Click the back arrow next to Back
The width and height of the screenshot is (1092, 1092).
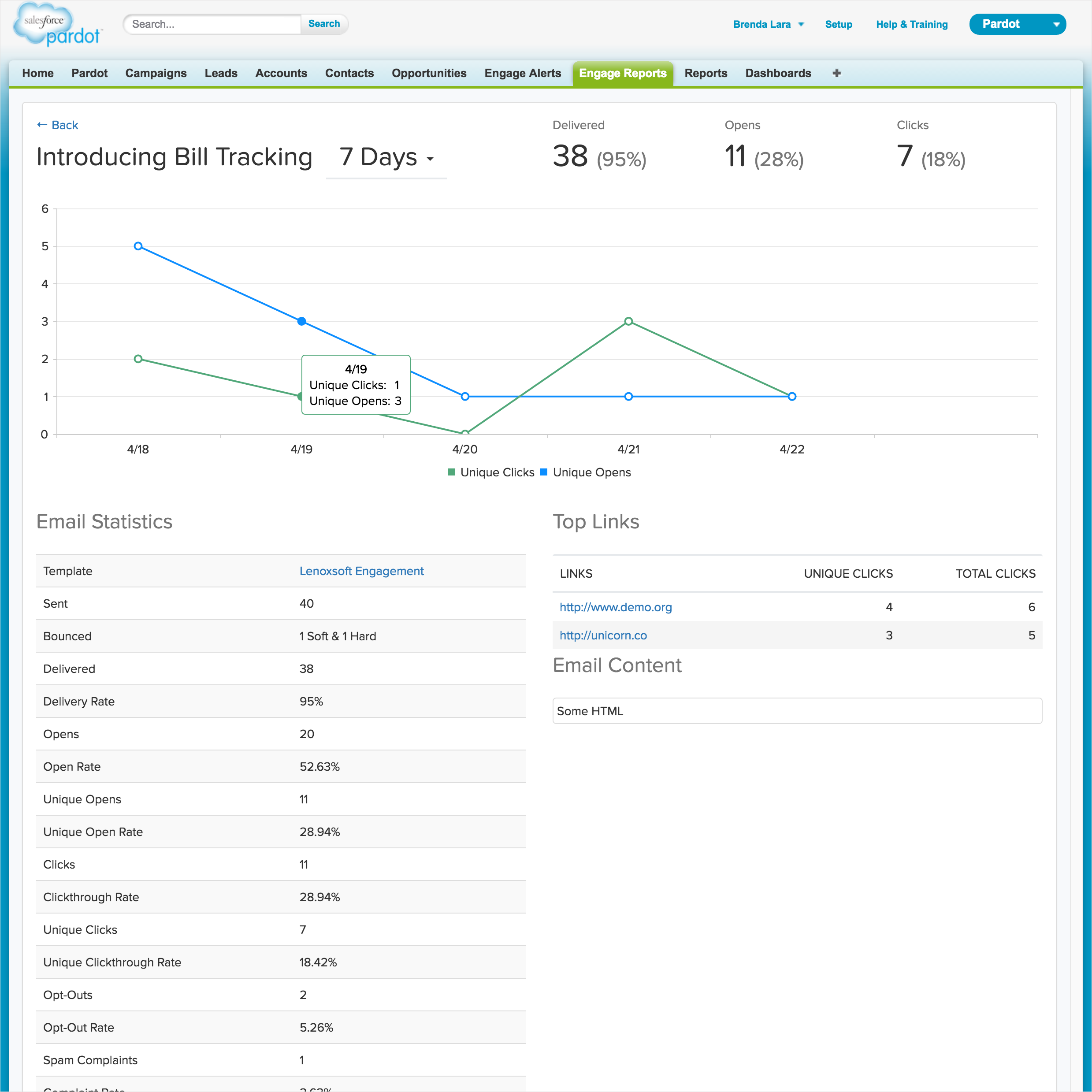pos(42,124)
